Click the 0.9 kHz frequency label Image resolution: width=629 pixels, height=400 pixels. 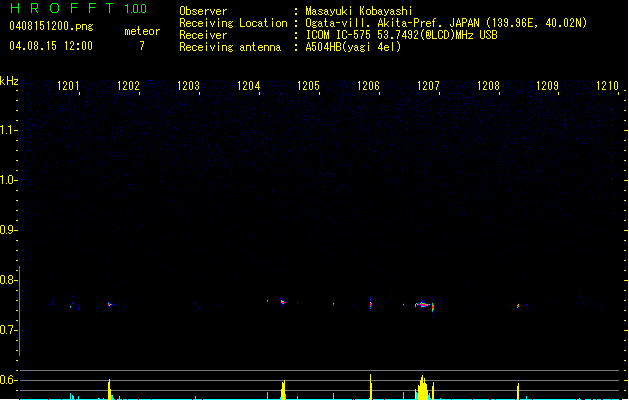point(8,230)
